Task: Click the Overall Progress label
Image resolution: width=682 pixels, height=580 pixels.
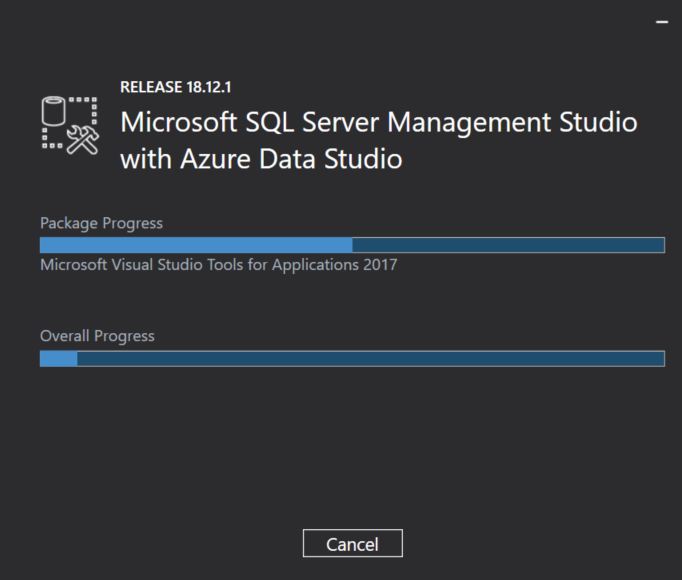Action: click(97, 336)
